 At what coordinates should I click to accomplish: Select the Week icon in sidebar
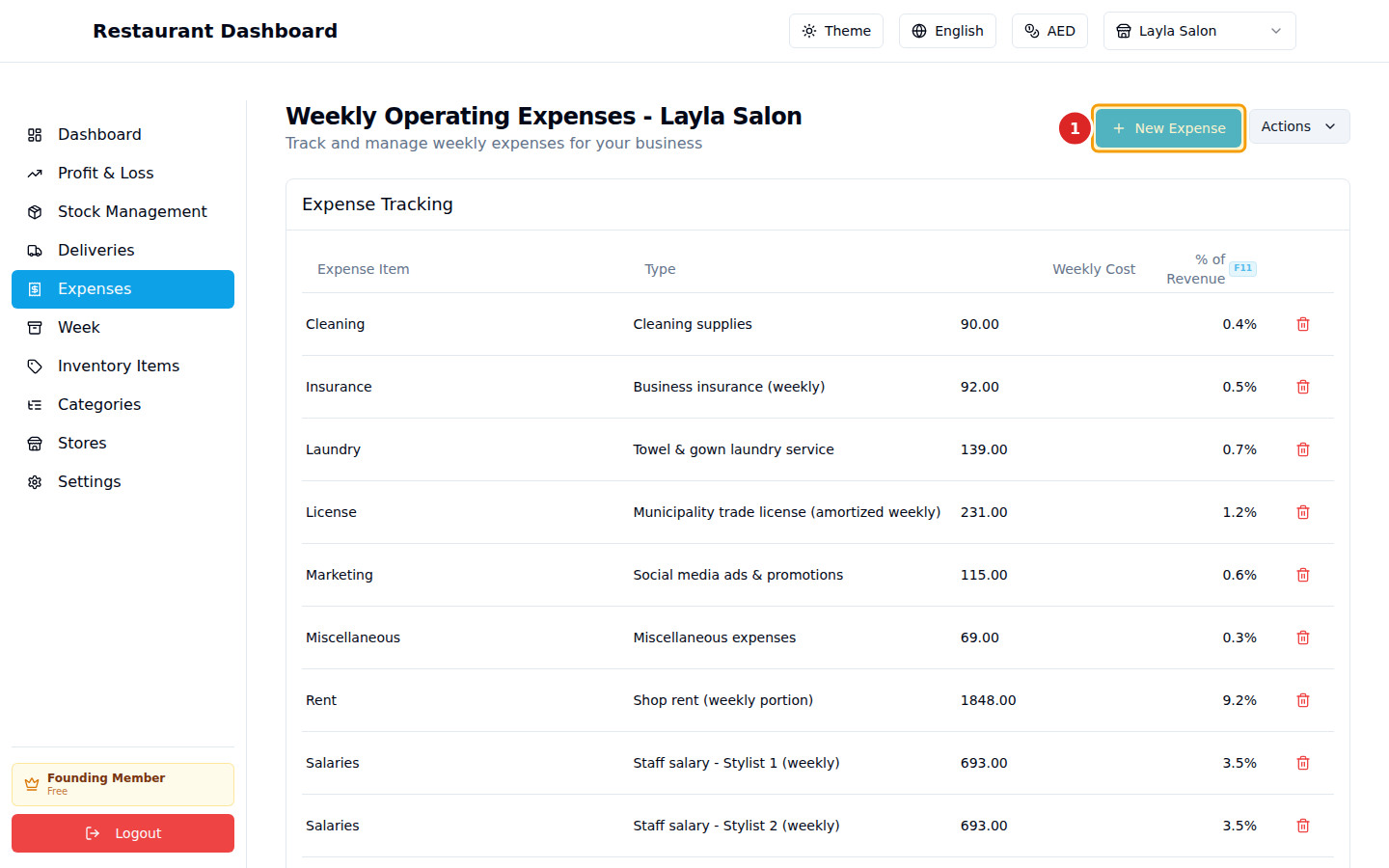pos(35,327)
